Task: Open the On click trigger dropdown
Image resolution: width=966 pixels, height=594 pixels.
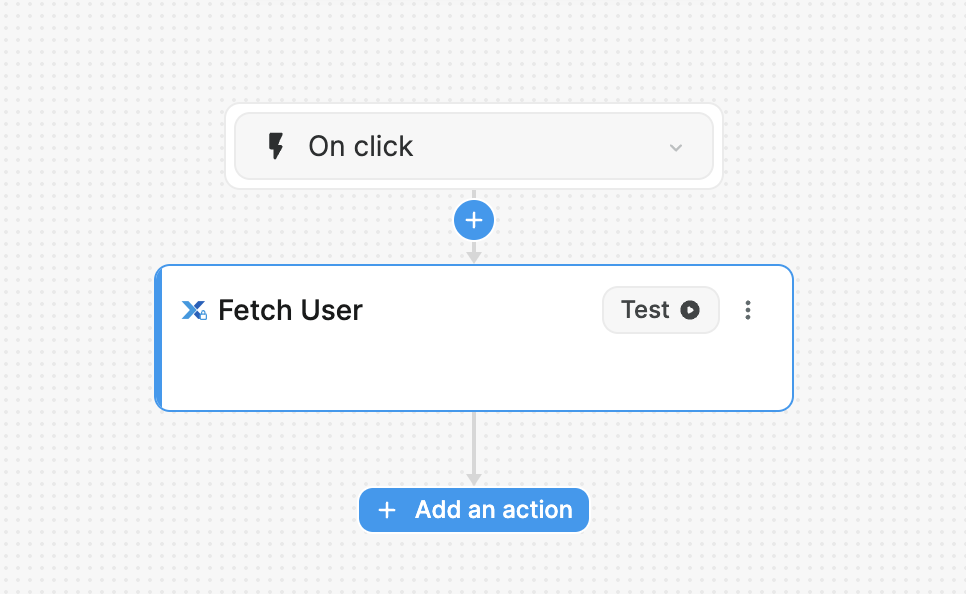Action: click(x=474, y=147)
